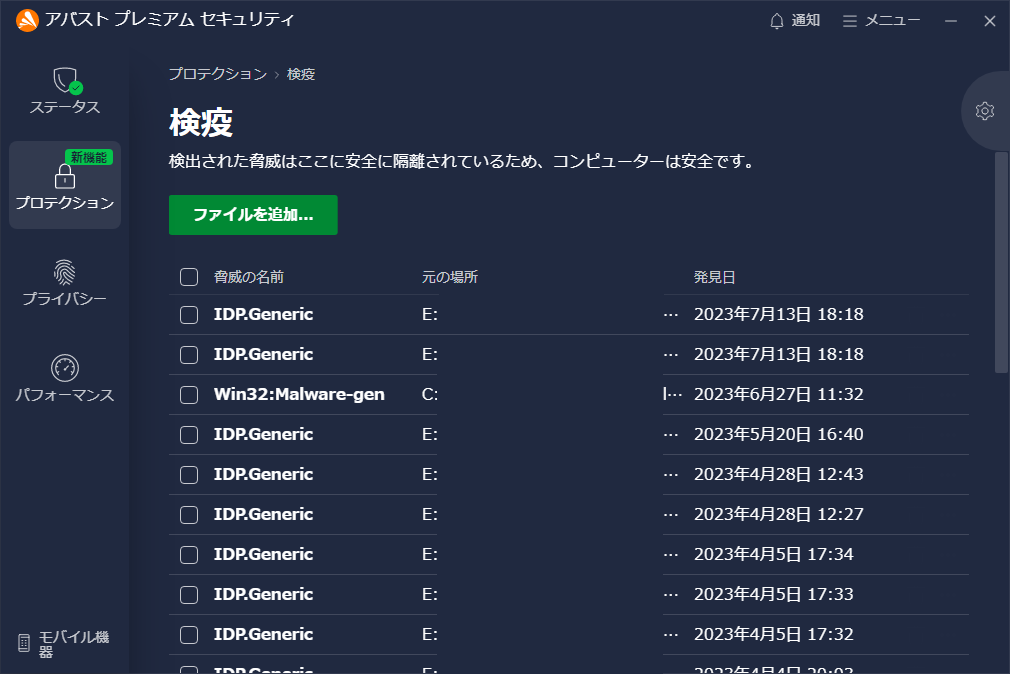Tick the select-all checkbox beside 脅威の名前
1010x674 pixels.
189,277
